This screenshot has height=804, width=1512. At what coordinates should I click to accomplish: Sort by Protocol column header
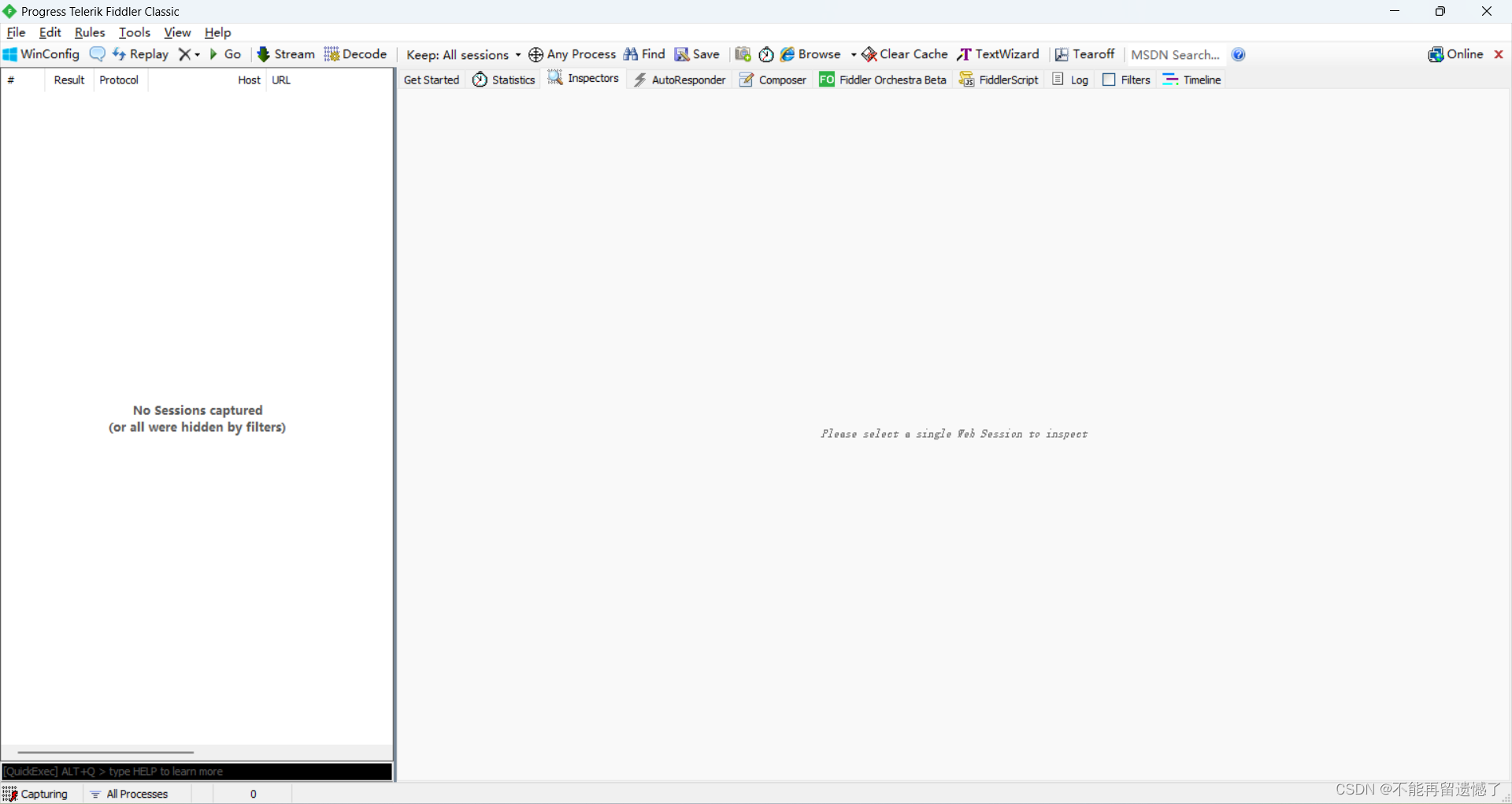(119, 80)
